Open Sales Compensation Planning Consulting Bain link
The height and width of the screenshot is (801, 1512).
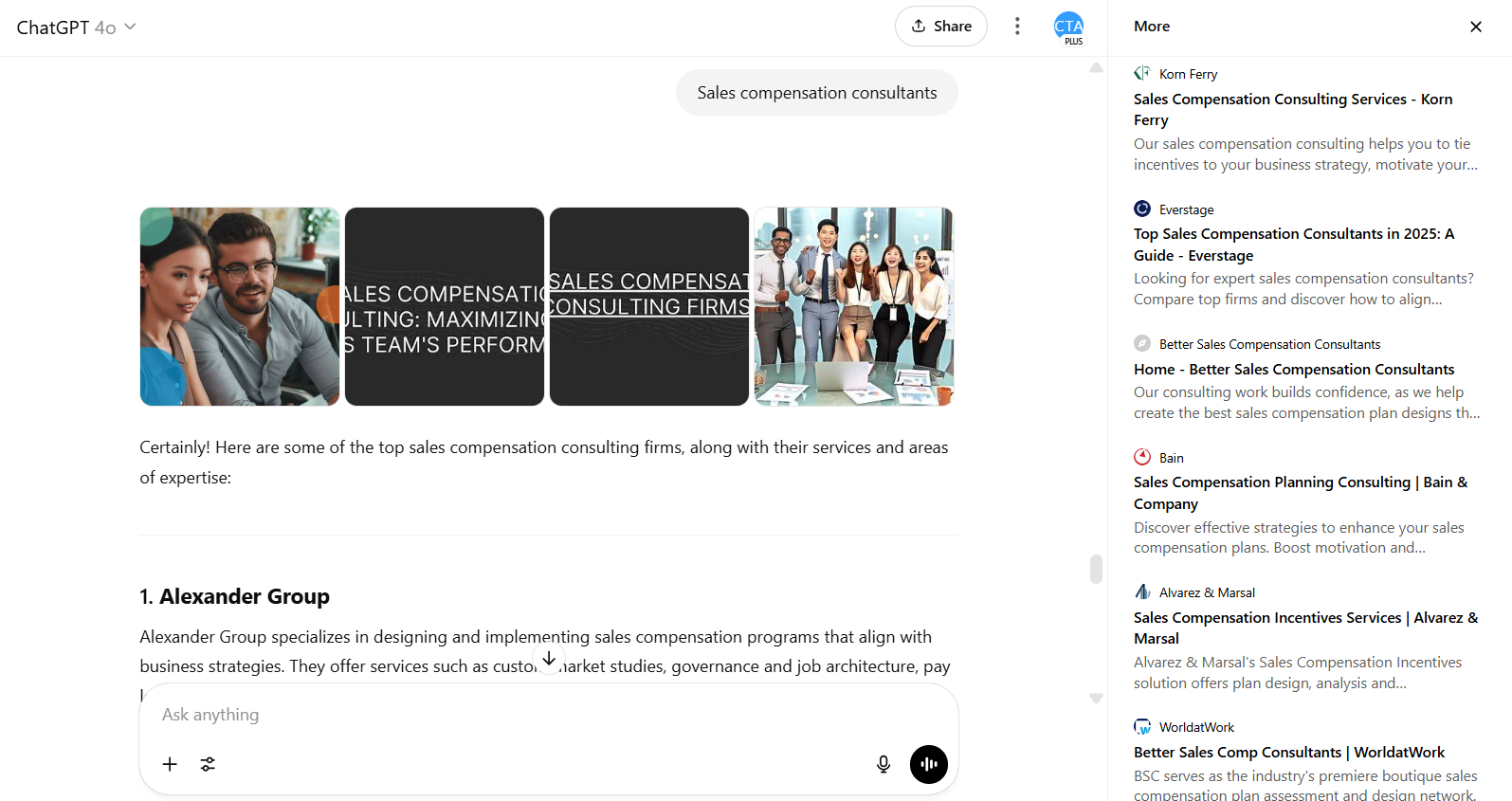1301,493
